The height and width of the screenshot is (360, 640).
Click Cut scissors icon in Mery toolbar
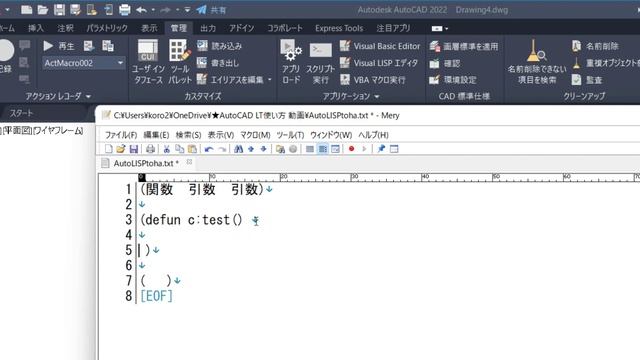(167, 149)
